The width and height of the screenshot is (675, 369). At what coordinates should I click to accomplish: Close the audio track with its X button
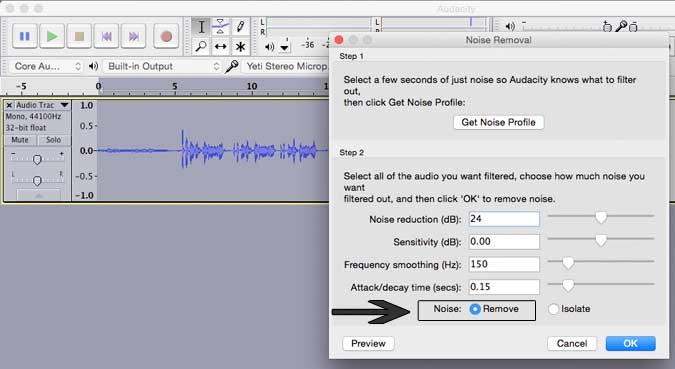click(x=9, y=105)
